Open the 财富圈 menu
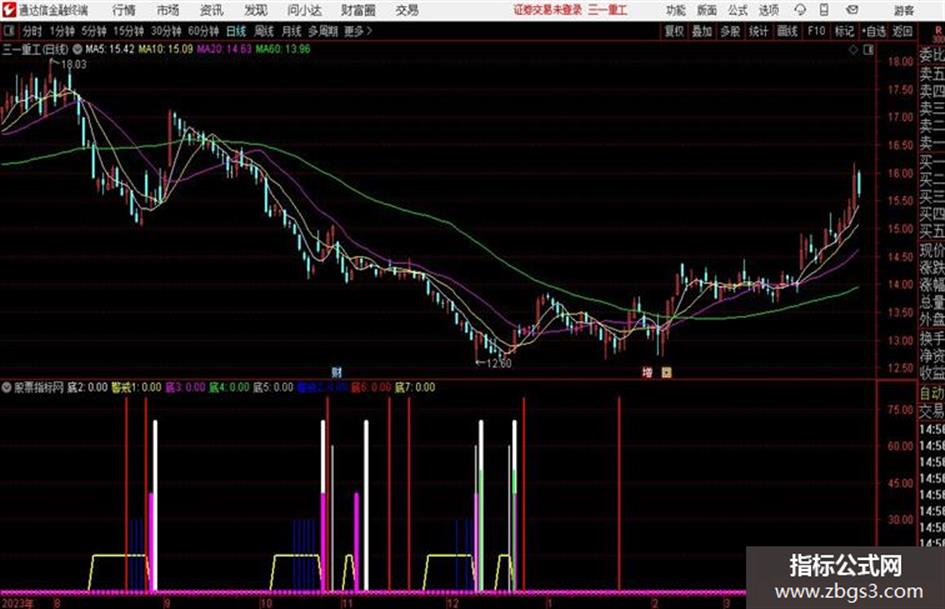Image resolution: width=945 pixels, height=609 pixels. [358, 10]
